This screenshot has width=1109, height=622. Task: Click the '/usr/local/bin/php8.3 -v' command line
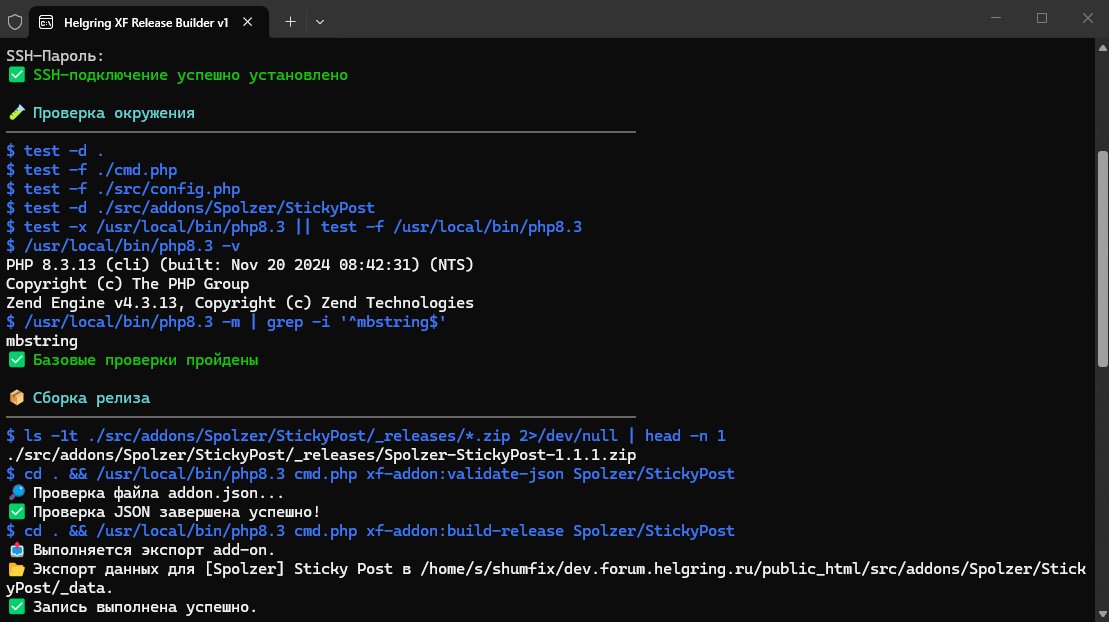click(123, 246)
